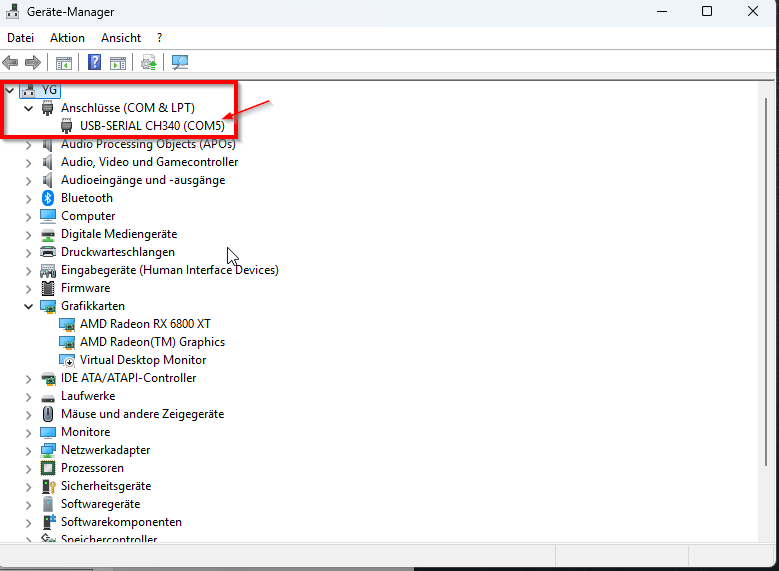Expand the Prozessoren chevron

coord(28,468)
